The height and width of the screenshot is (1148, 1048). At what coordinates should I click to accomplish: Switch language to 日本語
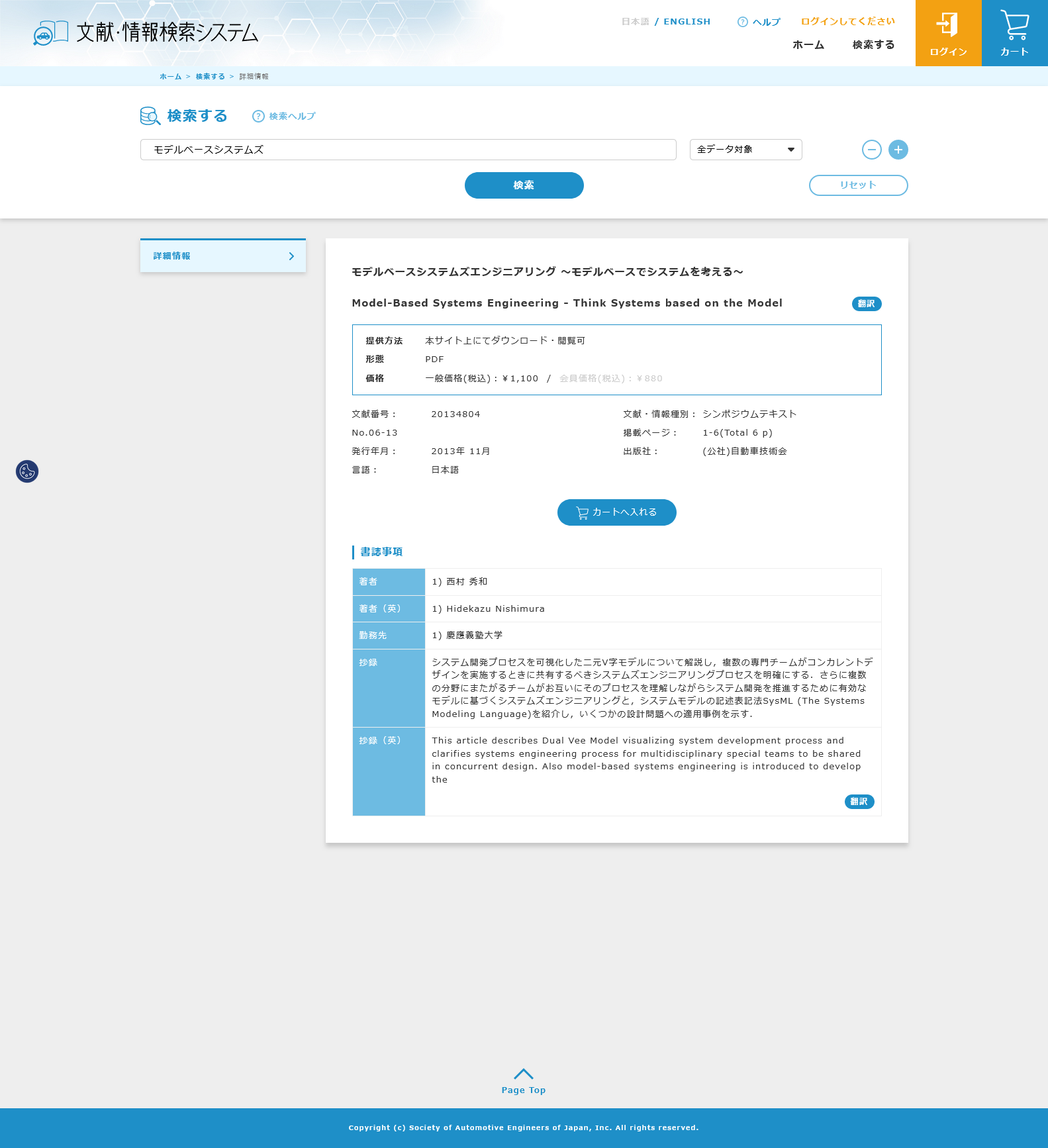coord(635,22)
